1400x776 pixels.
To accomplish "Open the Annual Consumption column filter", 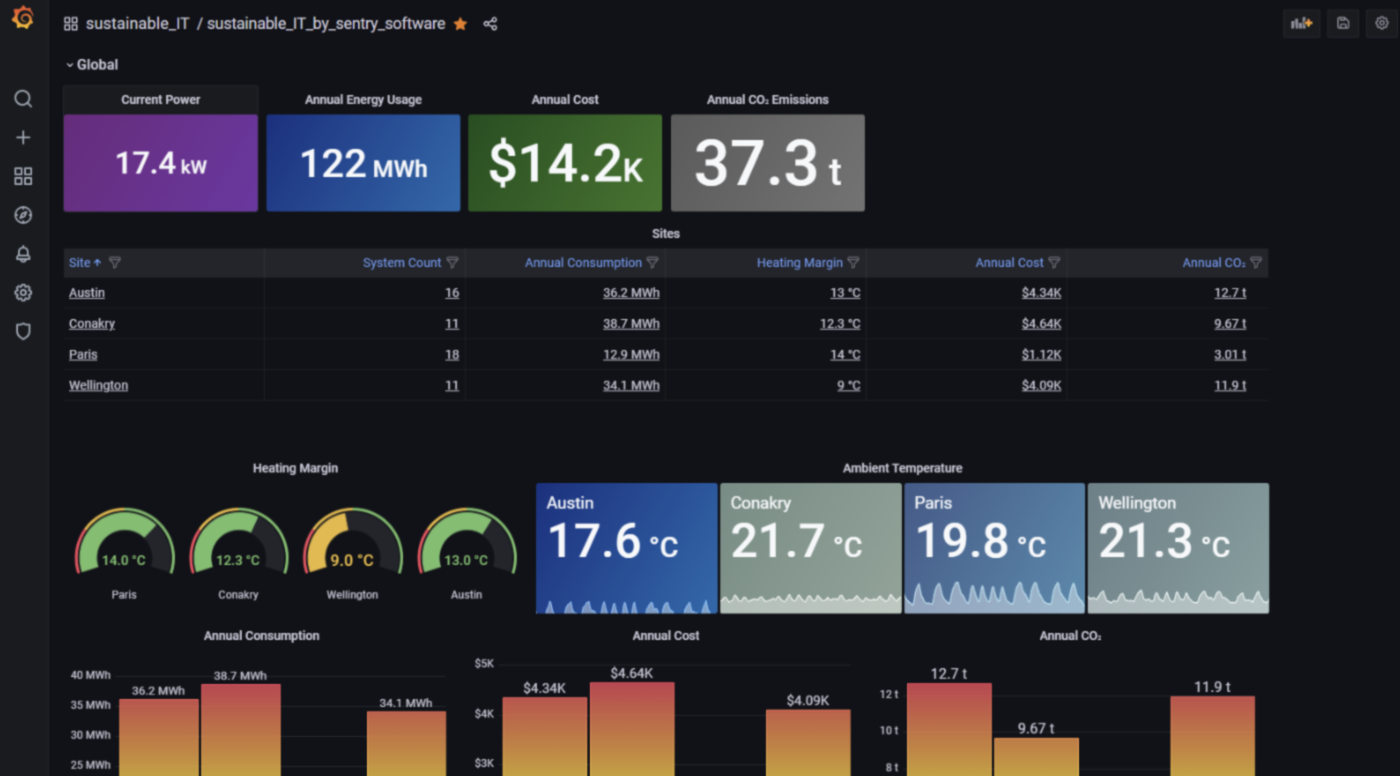I will [653, 262].
